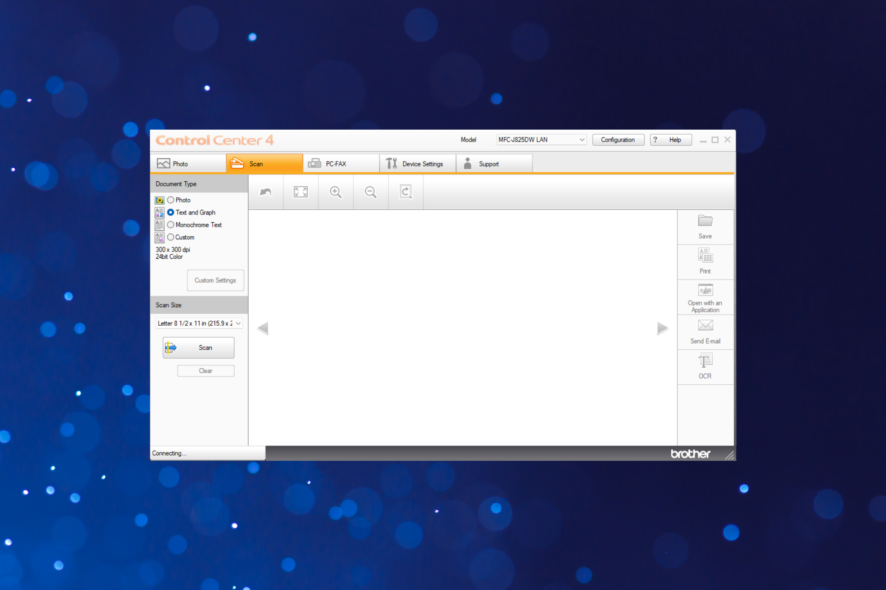Click the '300 x 300 dpi' text
This screenshot has height=590, width=886.
coord(173,249)
